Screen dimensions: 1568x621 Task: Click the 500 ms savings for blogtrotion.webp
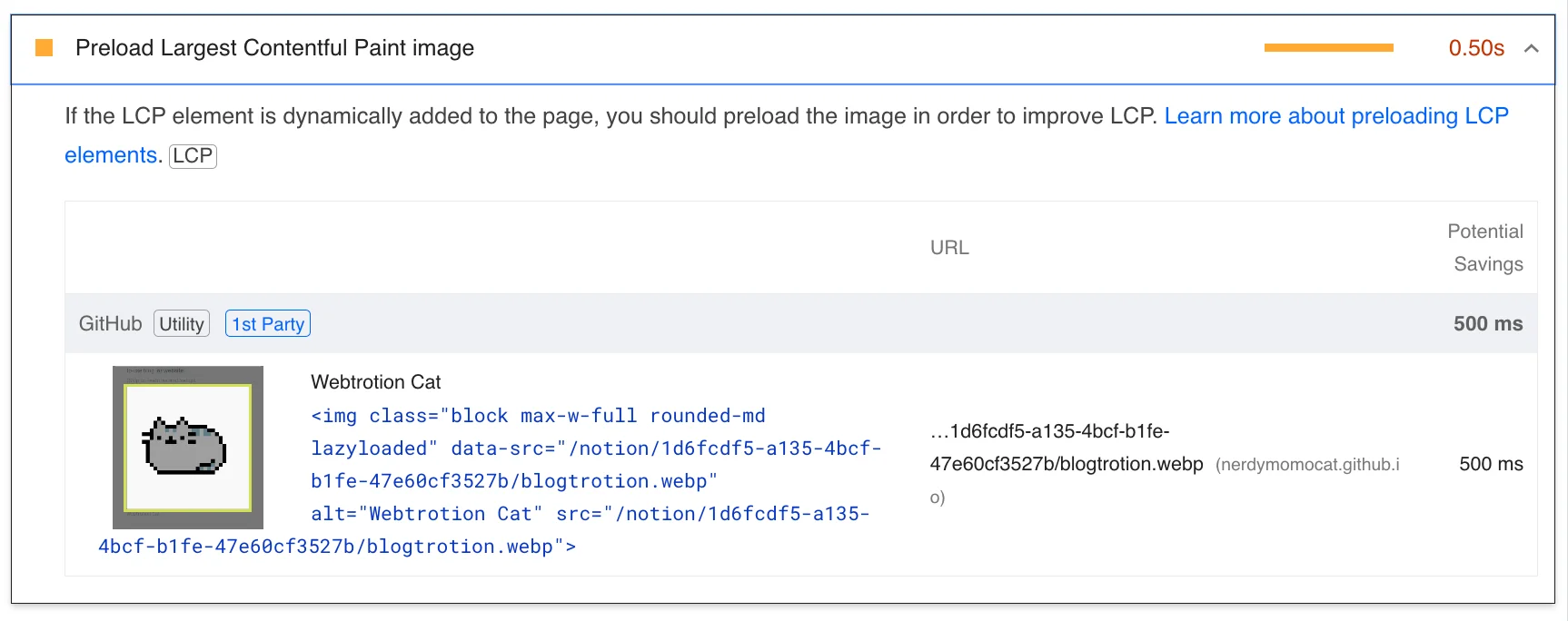click(x=1490, y=464)
